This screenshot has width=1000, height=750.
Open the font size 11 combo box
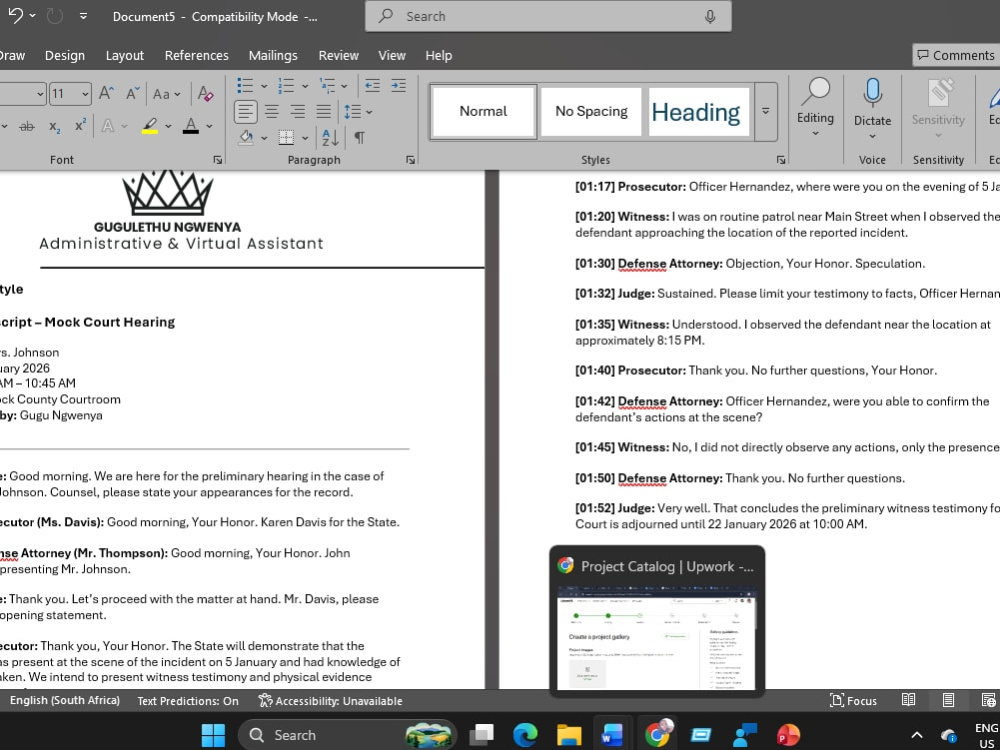70,94
